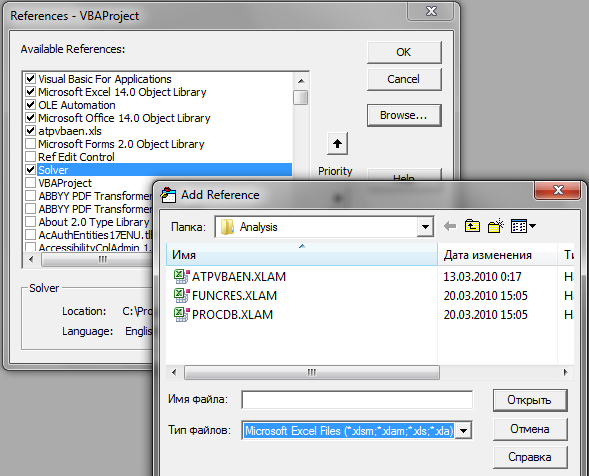The height and width of the screenshot is (476, 589).
Task: Check the VBAProject reference checkbox
Action: tap(30, 183)
